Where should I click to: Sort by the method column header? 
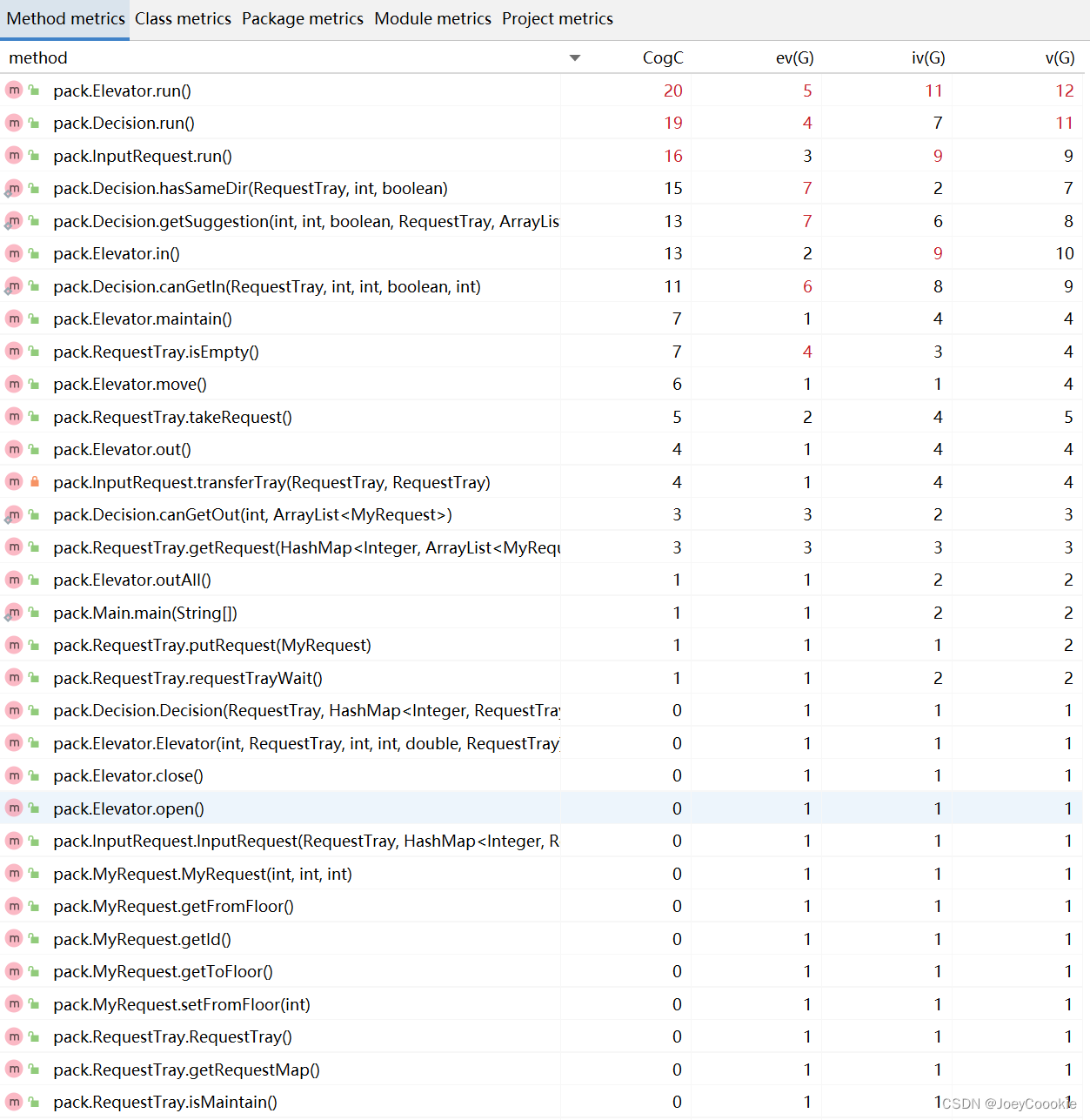pyautogui.click(x=38, y=57)
